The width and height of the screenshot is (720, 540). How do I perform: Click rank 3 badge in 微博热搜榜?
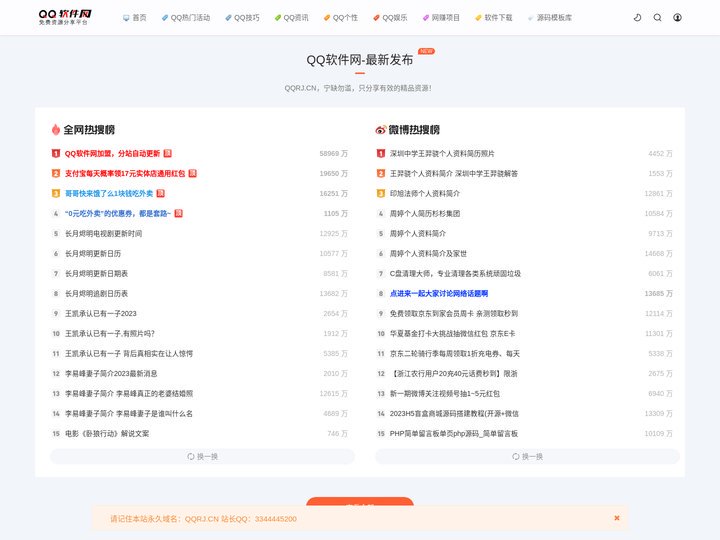[x=381, y=193]
